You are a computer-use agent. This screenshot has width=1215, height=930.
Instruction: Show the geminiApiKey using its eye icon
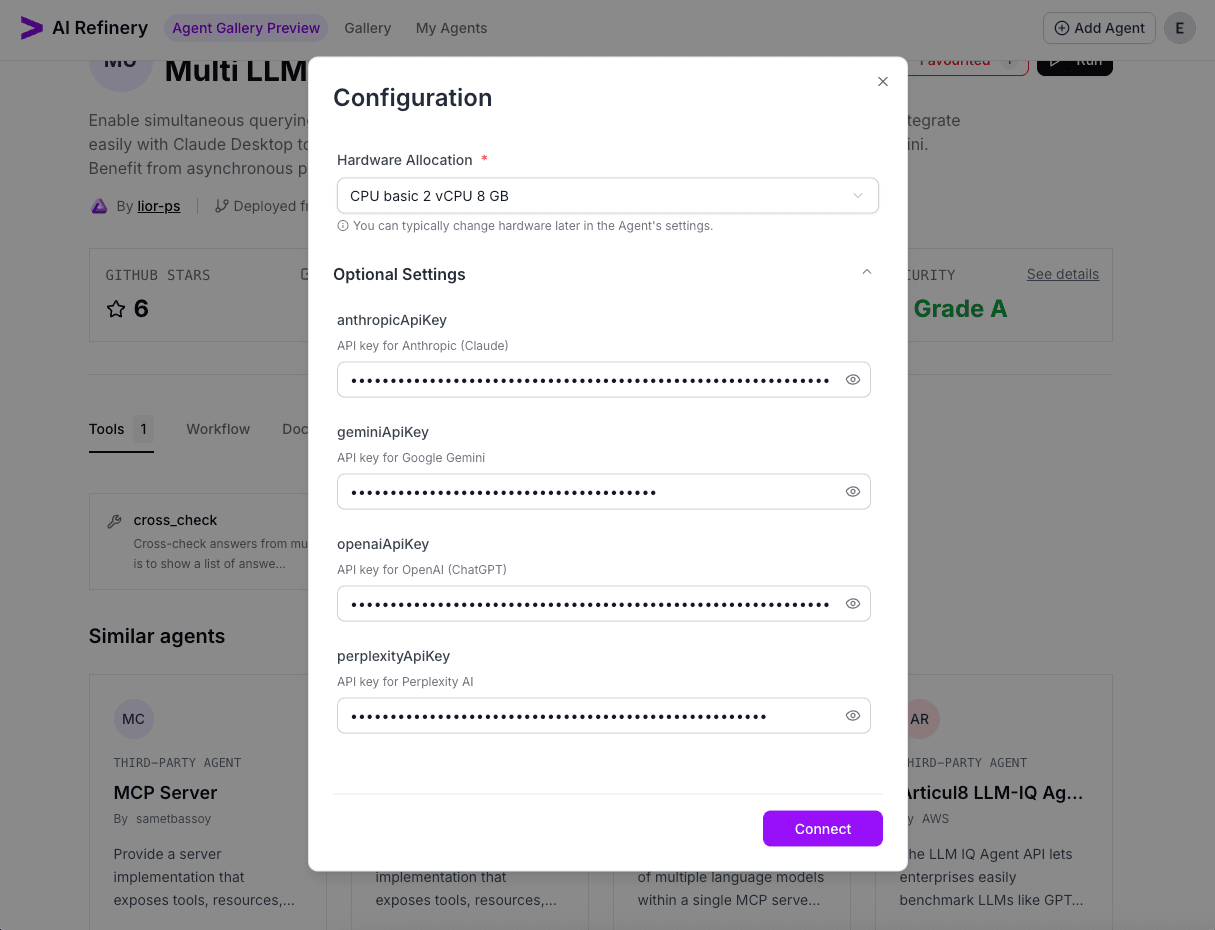(x=853, y=491)
